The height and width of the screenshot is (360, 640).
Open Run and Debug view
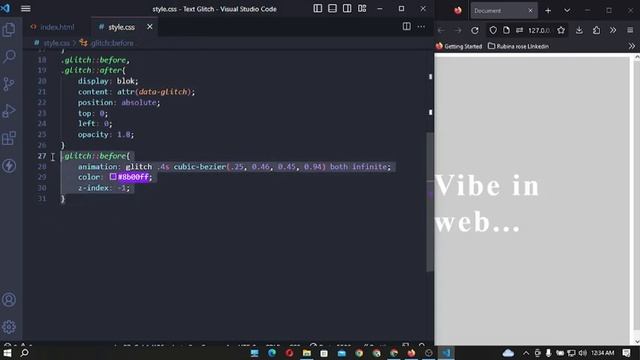(x=9, y=111)
